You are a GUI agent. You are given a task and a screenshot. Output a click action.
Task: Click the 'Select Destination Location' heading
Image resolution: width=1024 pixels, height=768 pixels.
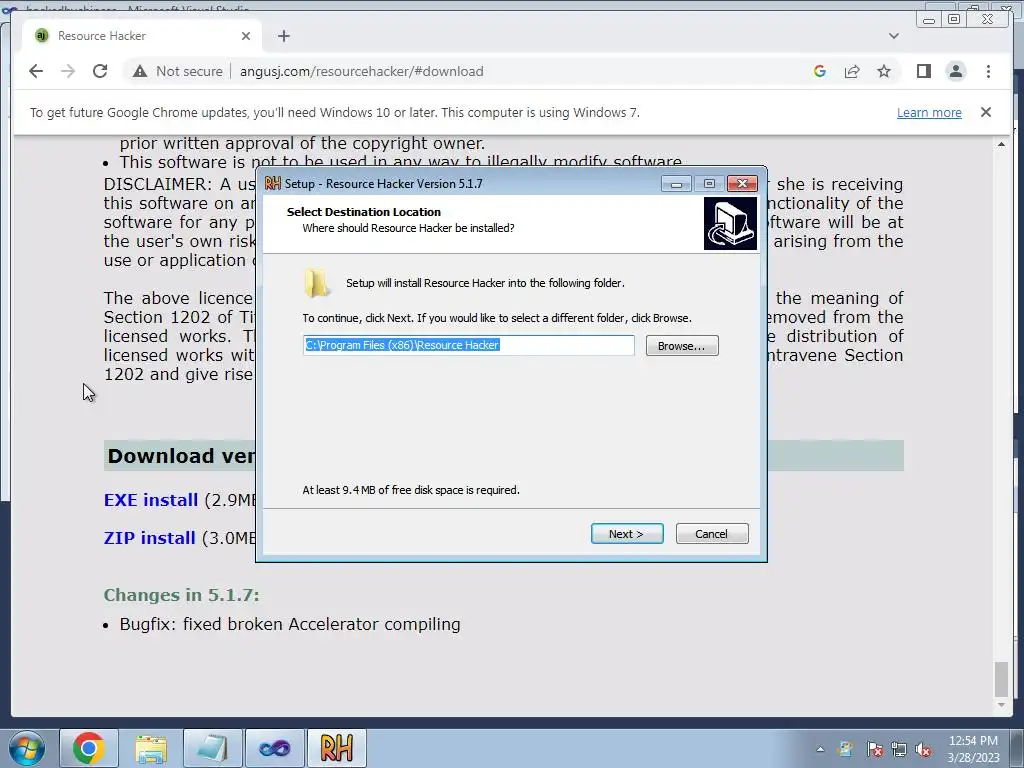pos(364,212)
